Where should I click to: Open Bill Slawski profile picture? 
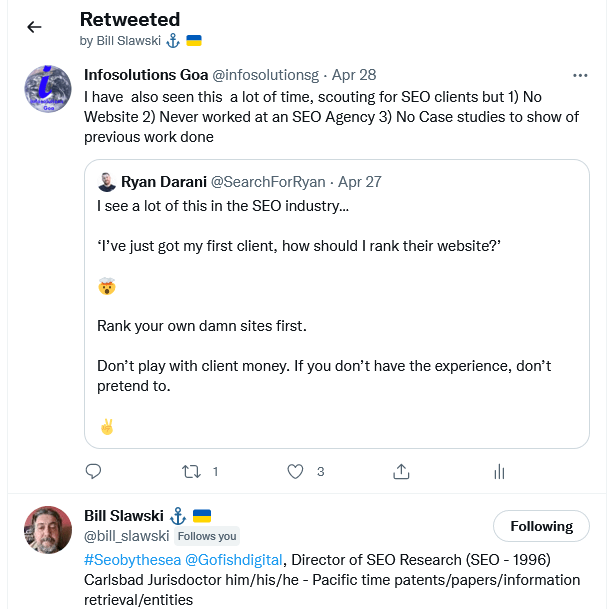(48, 530)
